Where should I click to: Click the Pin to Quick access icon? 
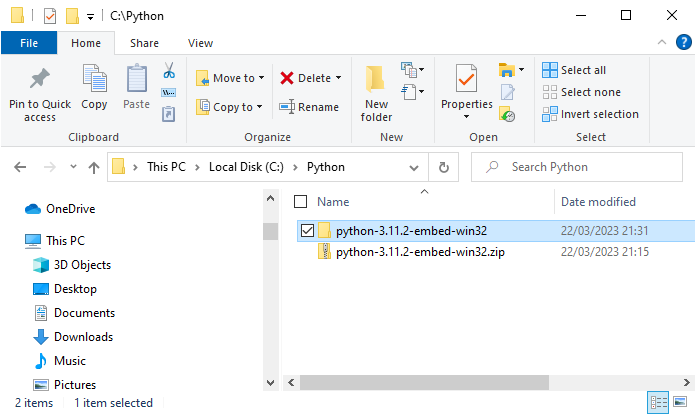point(40,80)
